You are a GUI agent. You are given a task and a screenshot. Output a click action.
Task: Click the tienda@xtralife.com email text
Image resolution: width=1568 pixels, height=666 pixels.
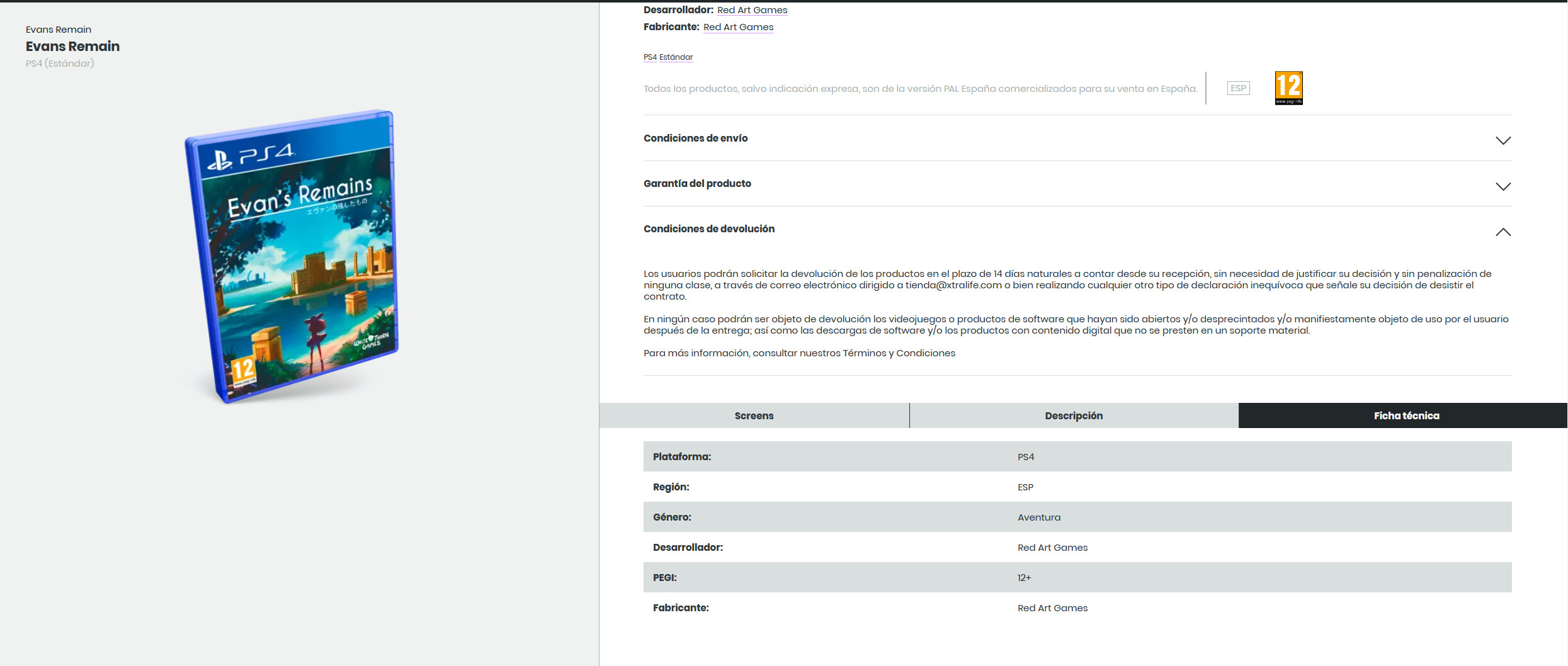[x=953, y=285]
